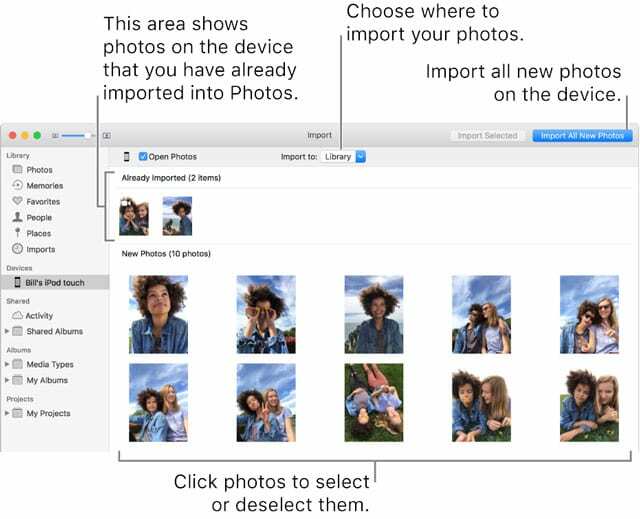Viewport: 640px width, 519px height.
Task: Select second already imported photo
Action: coord(177,216)
